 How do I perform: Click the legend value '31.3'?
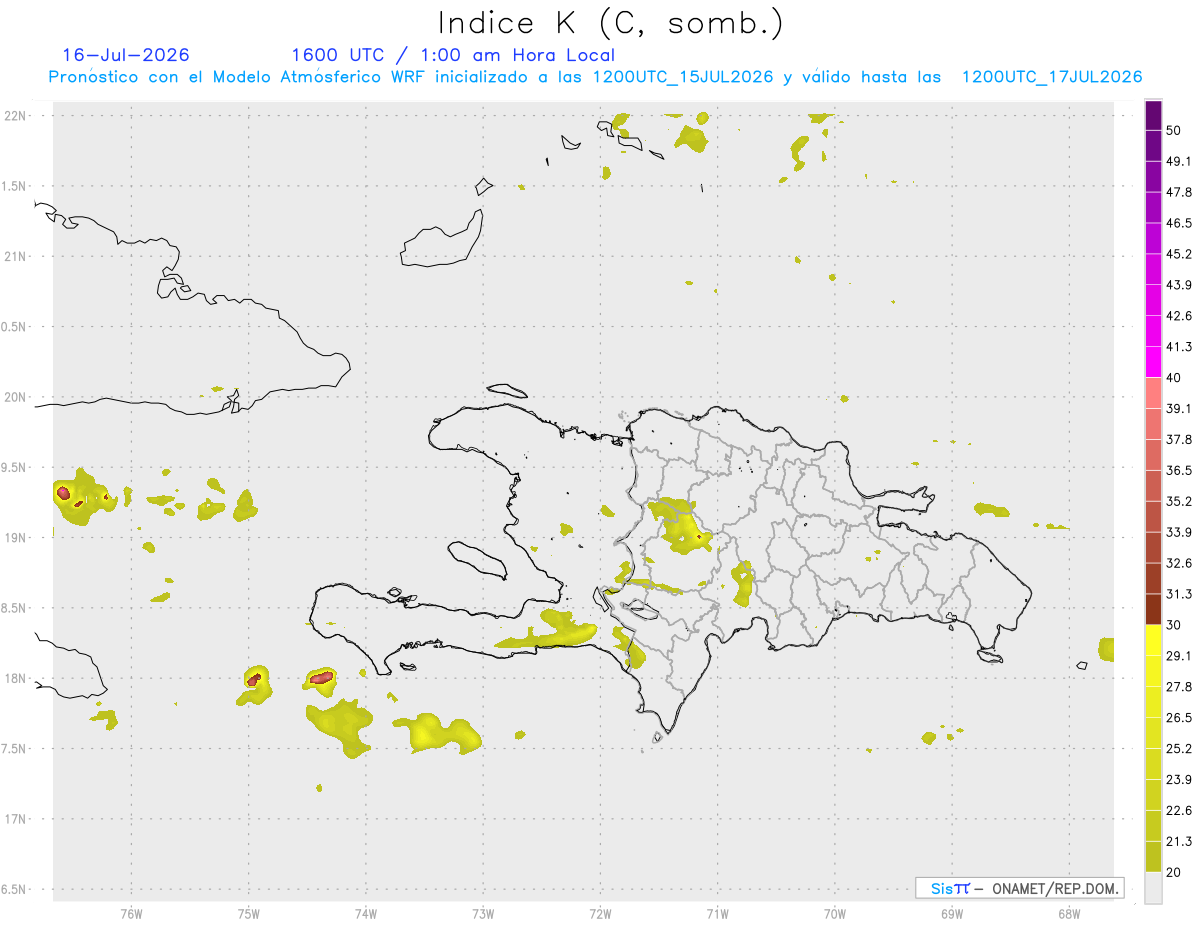point(1179,594)
